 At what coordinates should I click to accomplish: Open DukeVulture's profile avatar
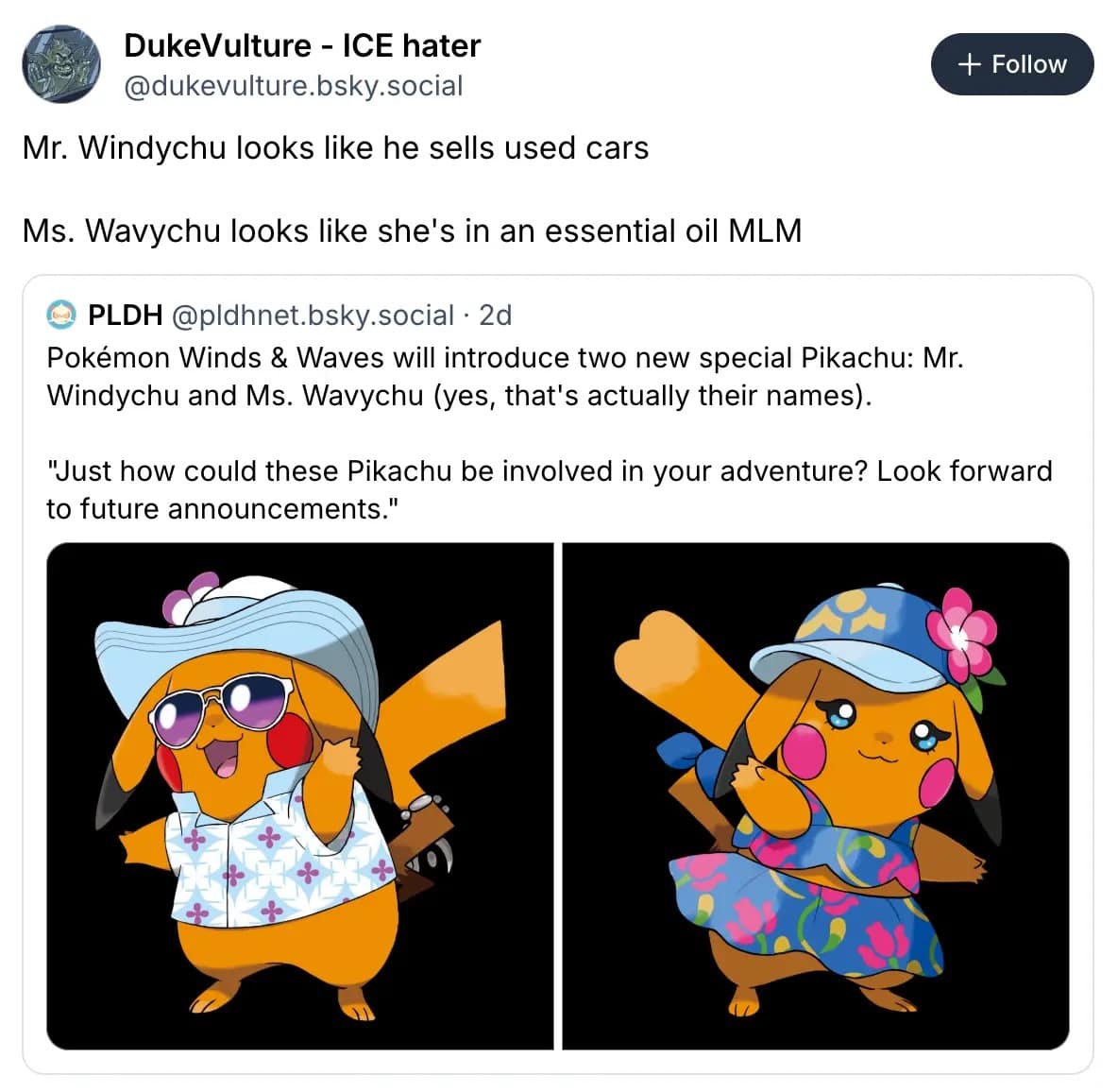tap(61, 64)
